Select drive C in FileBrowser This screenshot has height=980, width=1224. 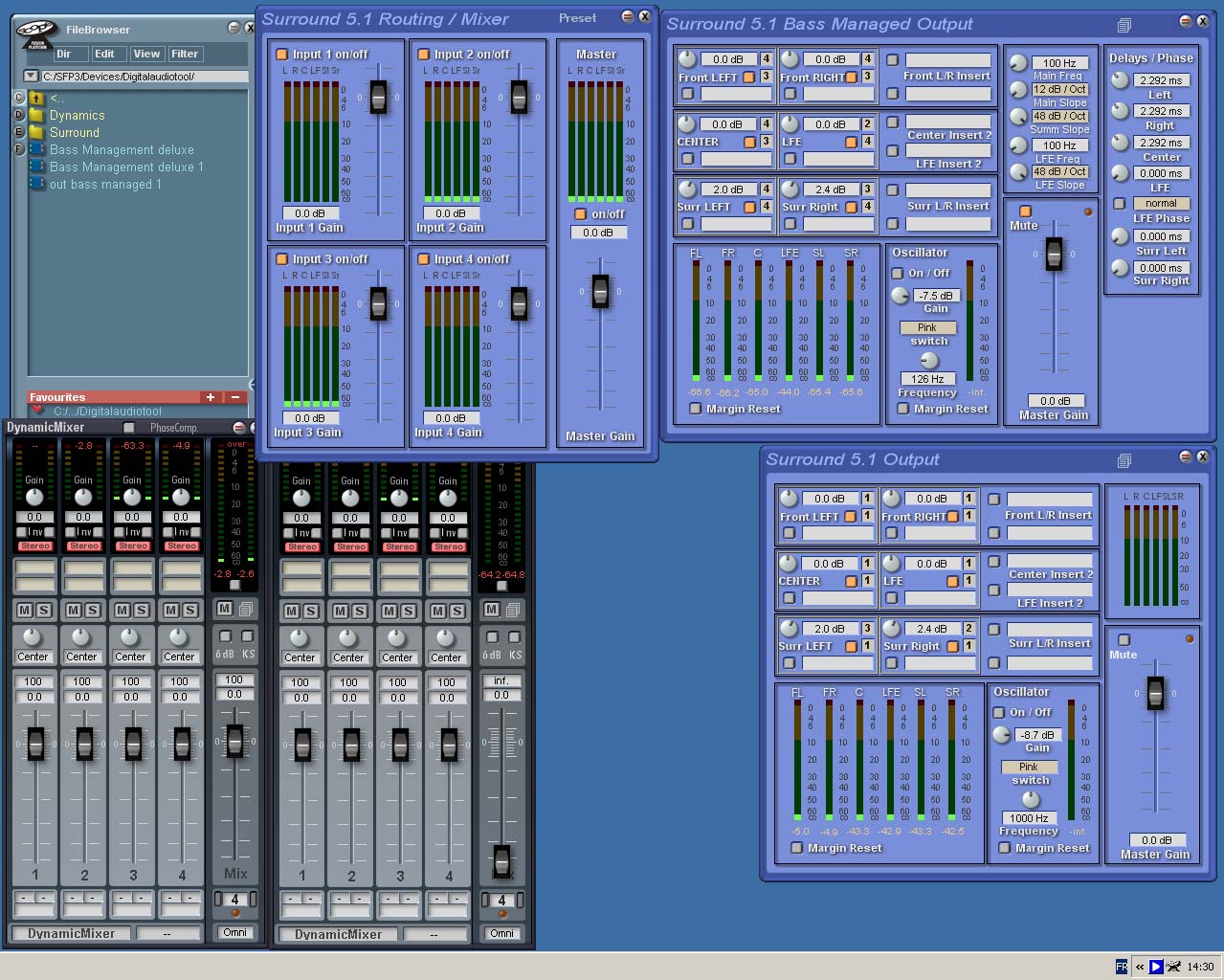(x=19, y=98)
